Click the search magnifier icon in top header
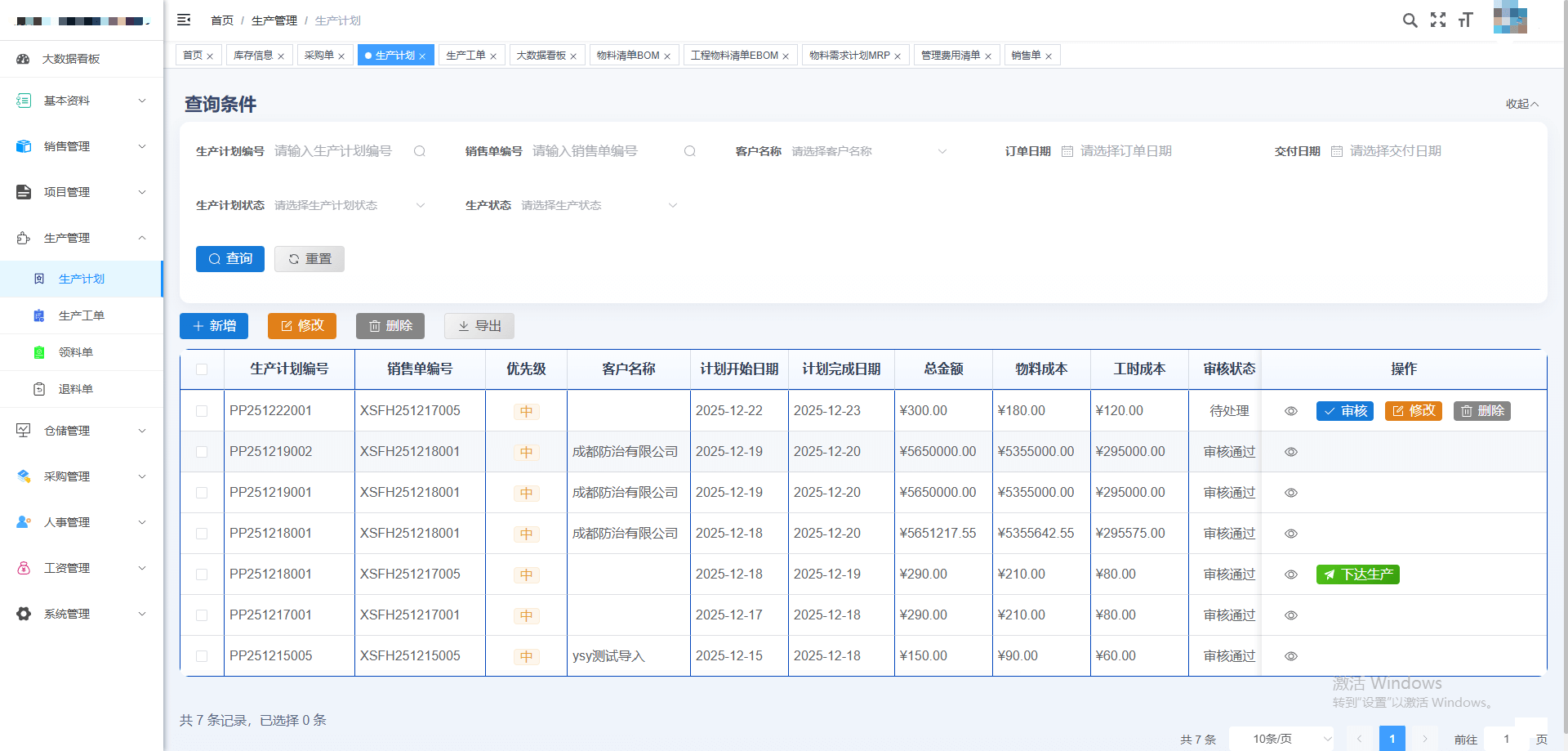The height and width of the screenshot is (751, 1568). click(1410, 20)
